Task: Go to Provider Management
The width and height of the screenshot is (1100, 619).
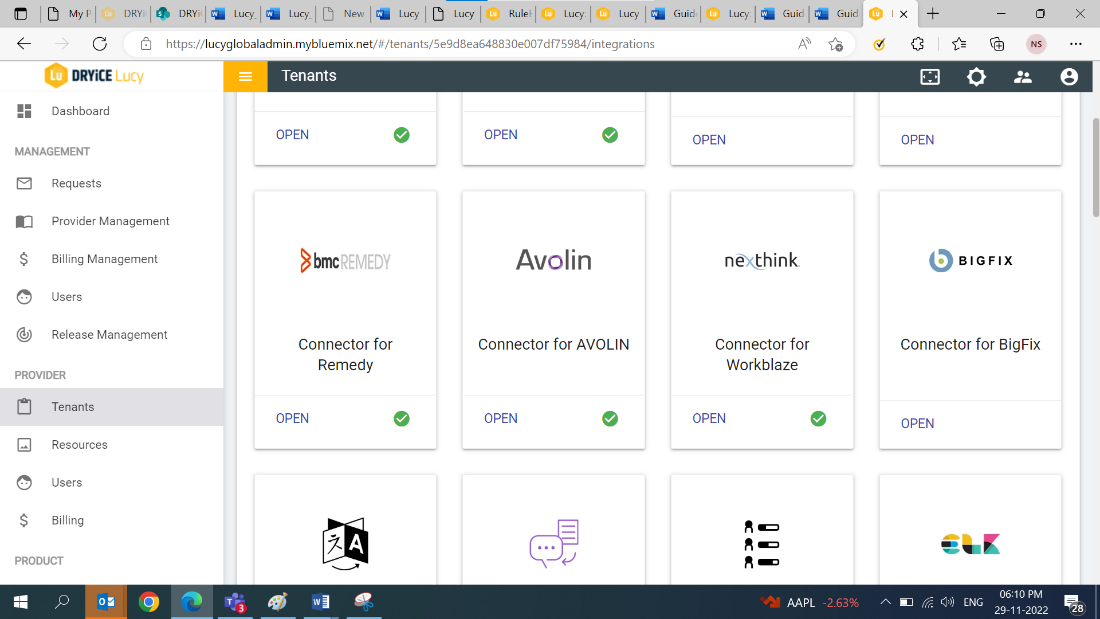Action: 112,221
